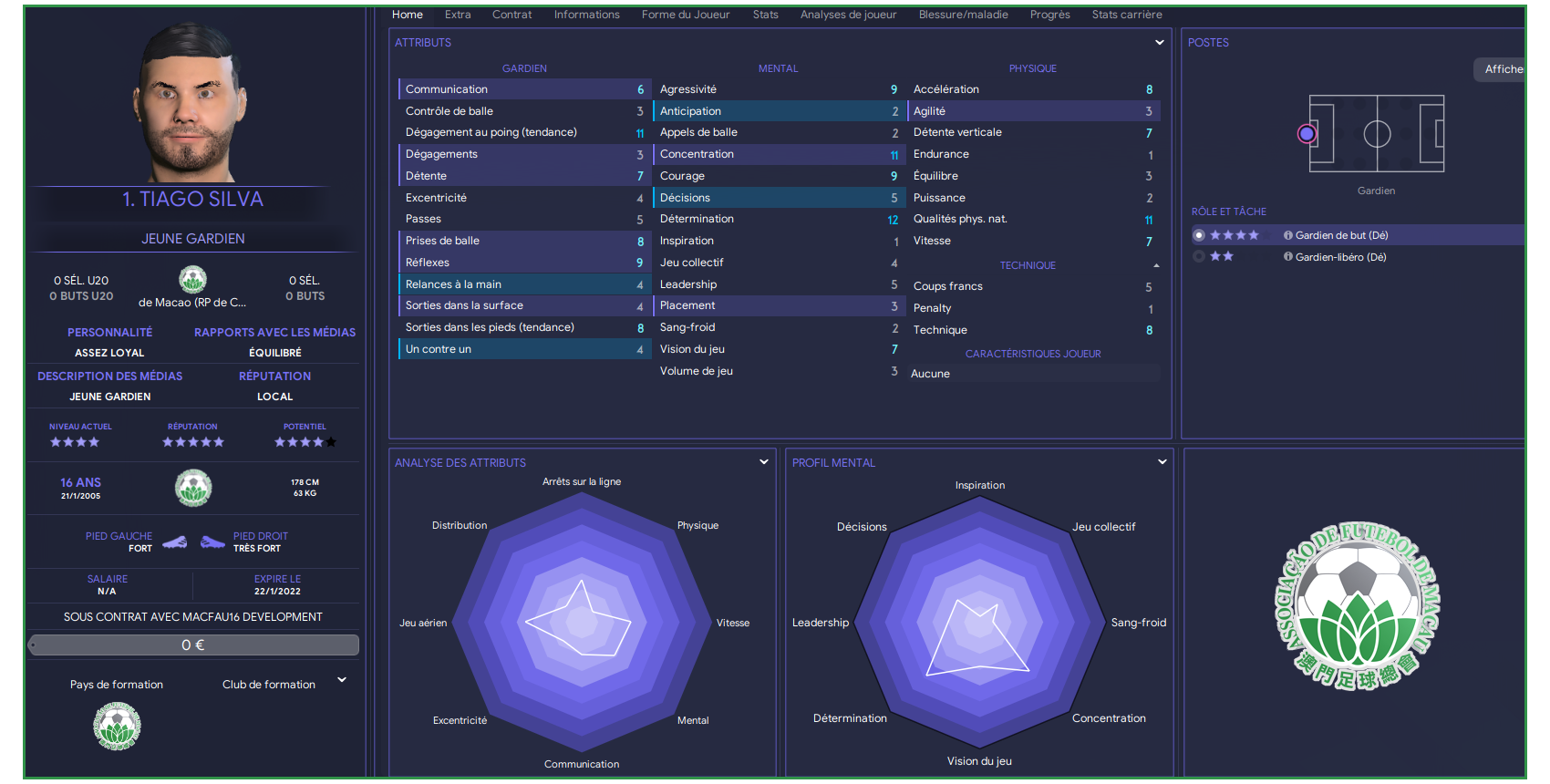Click the right foot boot icon
Screen dimensions: 1550x784
pyautogui.click(x=212, y=542)
